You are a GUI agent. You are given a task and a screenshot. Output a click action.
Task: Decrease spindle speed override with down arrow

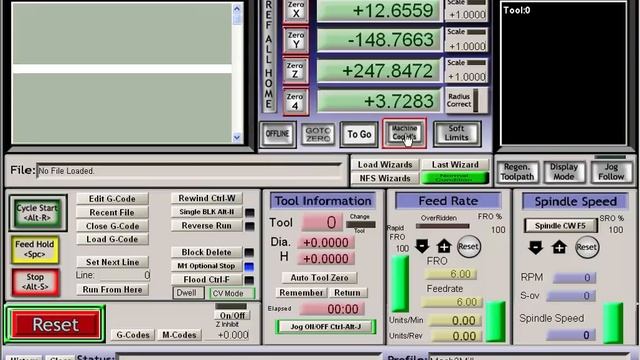coord(535,247)
